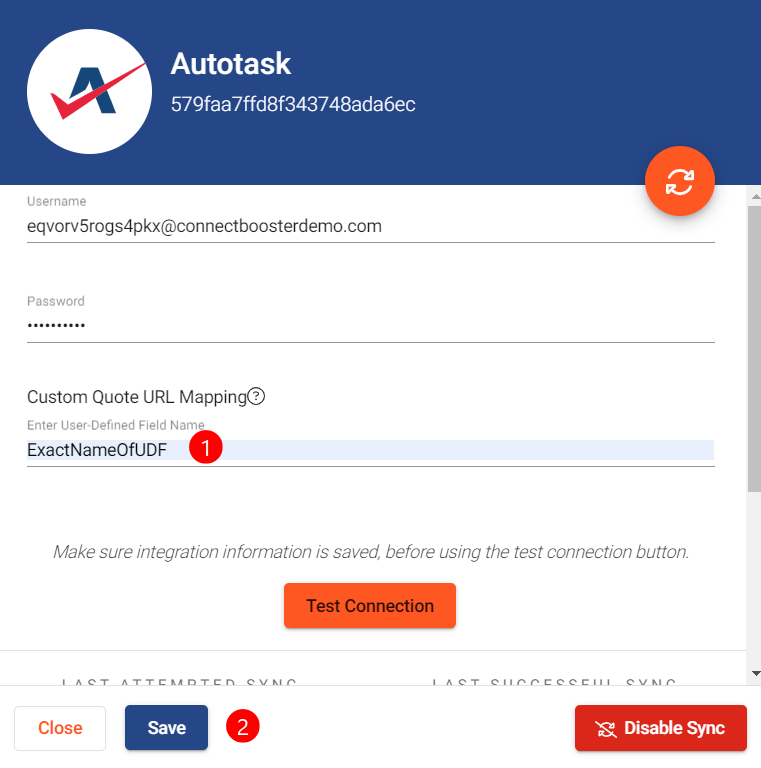The width and height of the screenshot is (761, 768).
Task: Click the Autotask logo circle
Action: pos(90,92)
